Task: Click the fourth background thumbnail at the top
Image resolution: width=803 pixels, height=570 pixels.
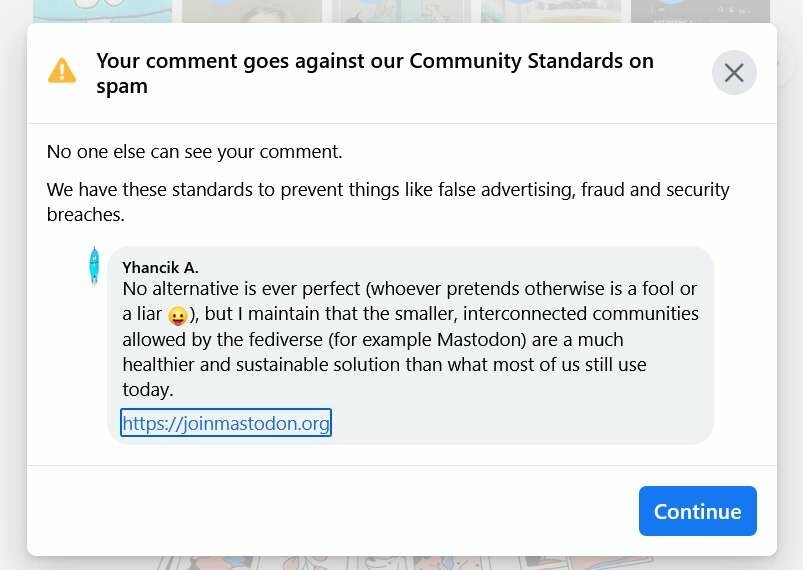Action: pyautogui.click(x=551, y=11)
